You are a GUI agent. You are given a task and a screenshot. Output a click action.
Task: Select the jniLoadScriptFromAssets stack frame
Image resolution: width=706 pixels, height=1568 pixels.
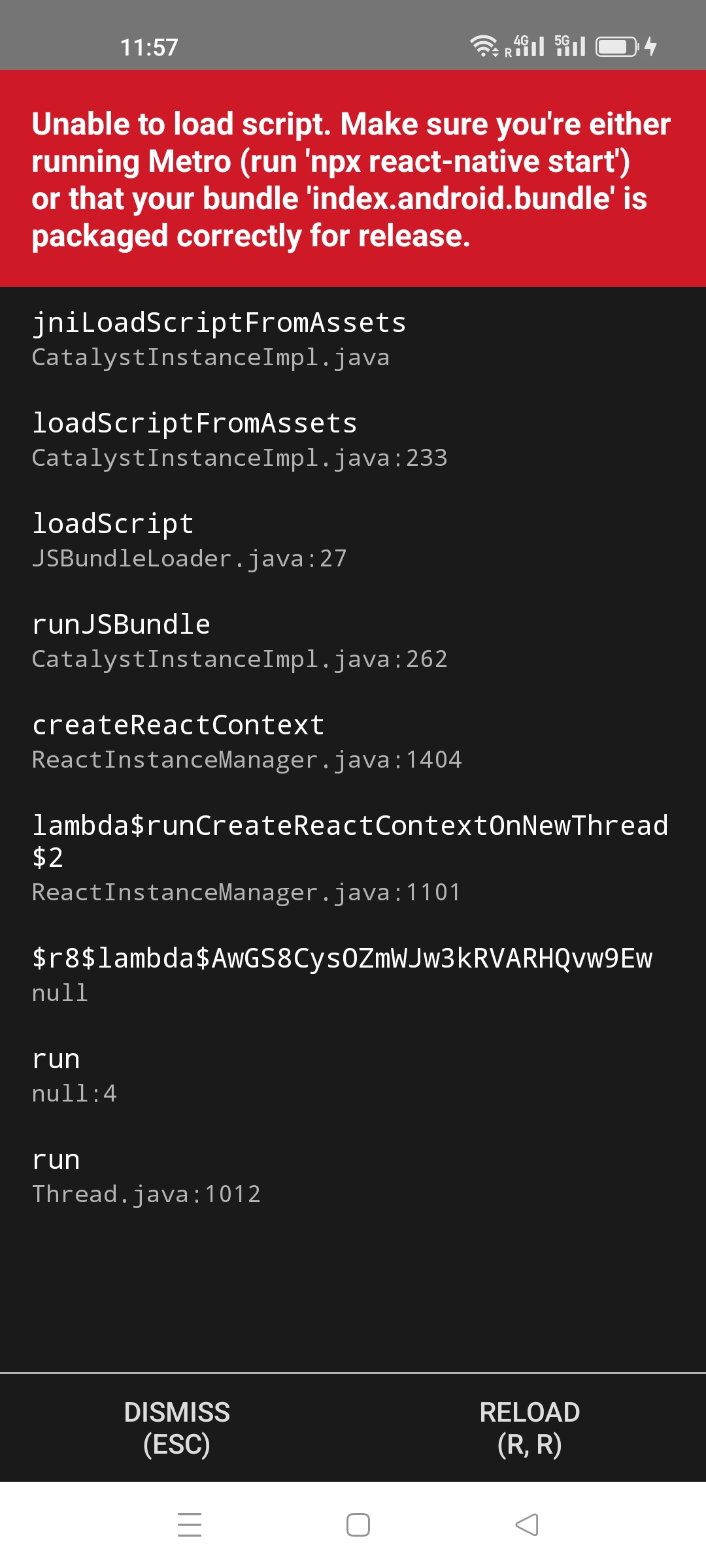point(353,338)
